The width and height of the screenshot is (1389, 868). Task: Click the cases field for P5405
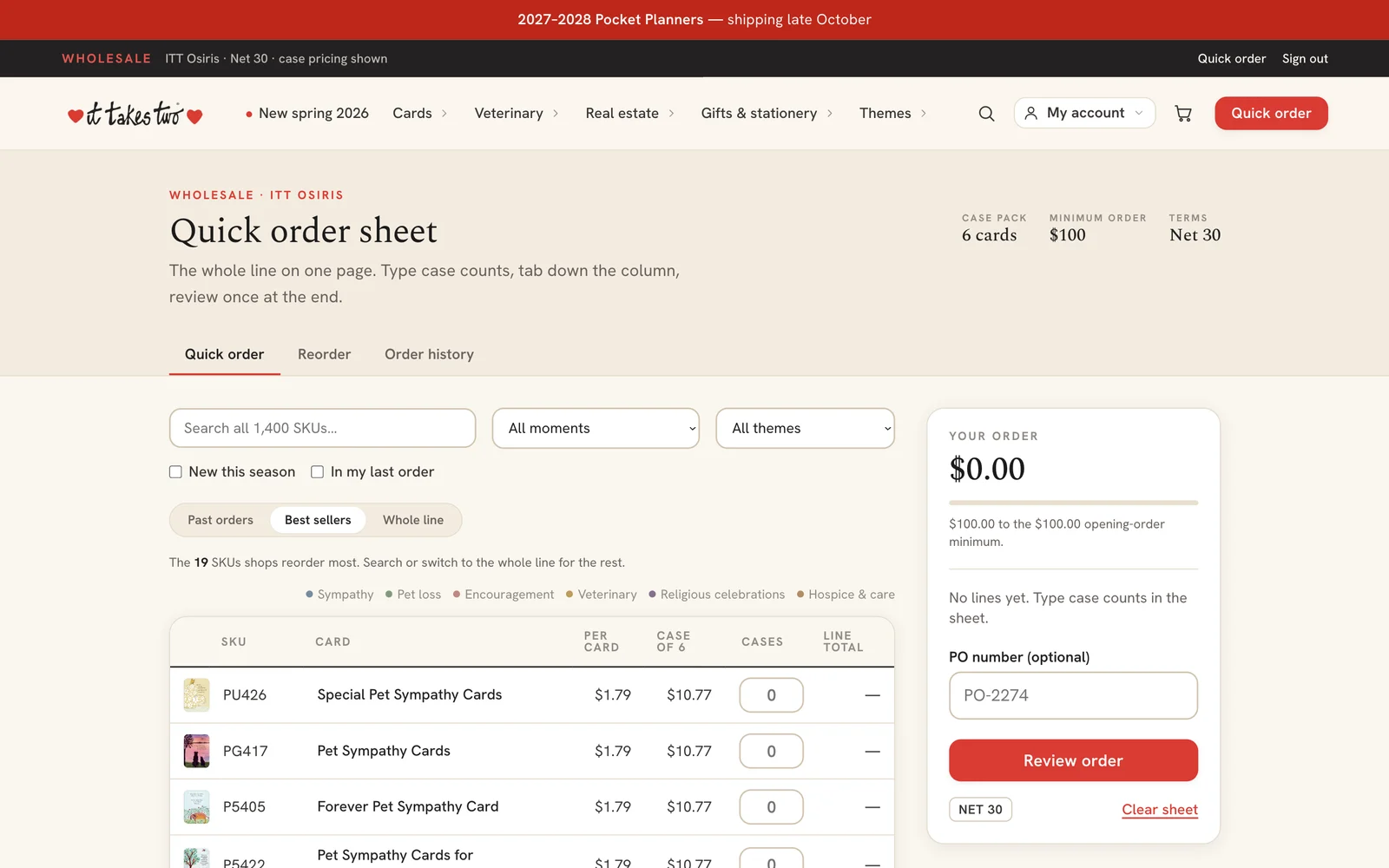point(771,807)
